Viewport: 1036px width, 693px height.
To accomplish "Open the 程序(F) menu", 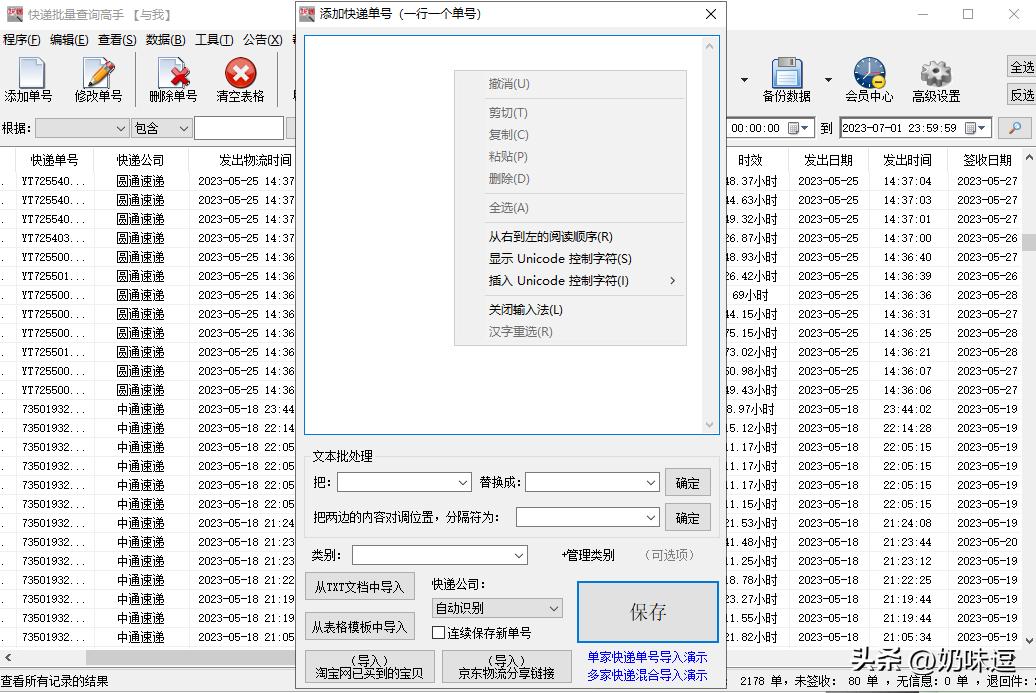I will click(x=22, y=40).
